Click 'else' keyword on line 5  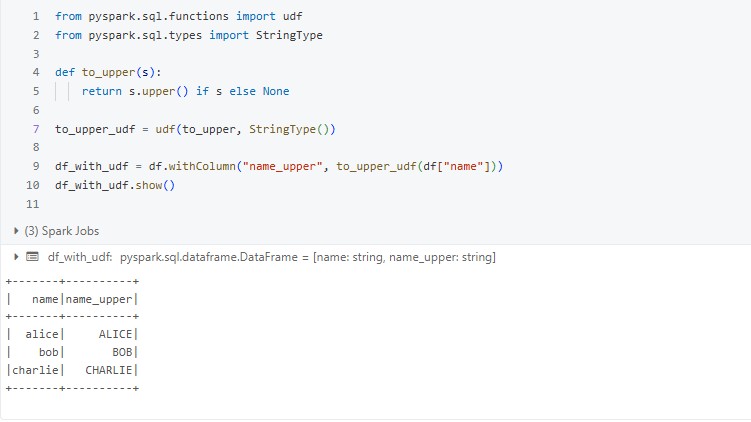[x=242, y=91]
